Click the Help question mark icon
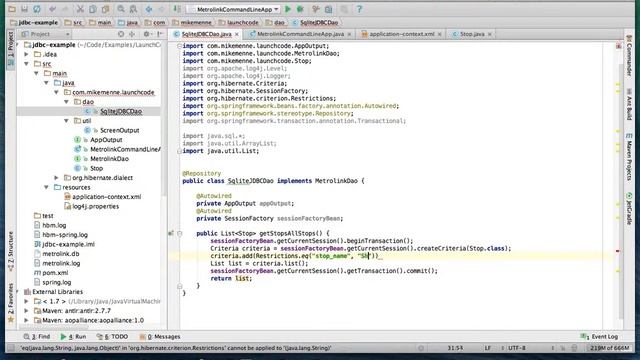 [359, 9]
